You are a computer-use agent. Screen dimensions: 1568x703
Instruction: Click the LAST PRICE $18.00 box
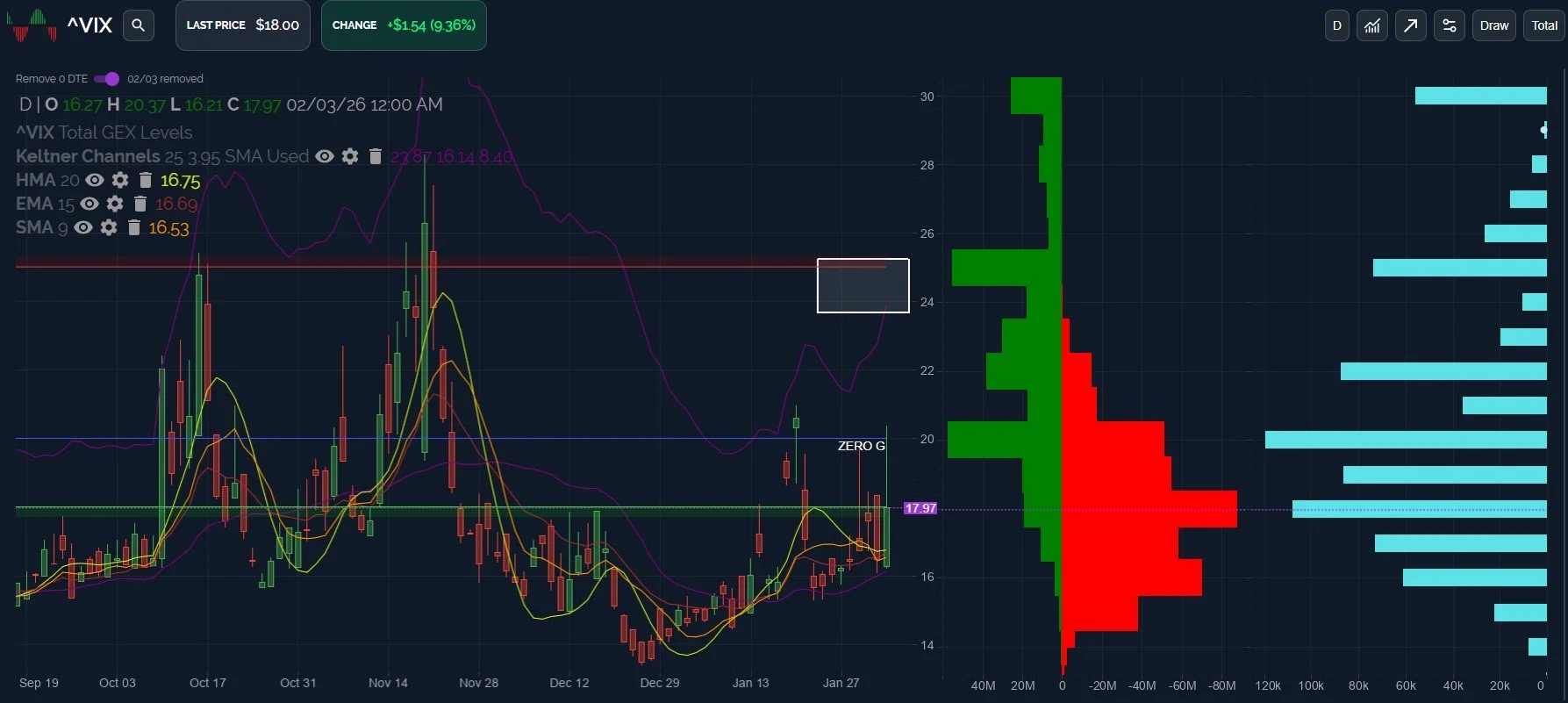pos(243,25)
